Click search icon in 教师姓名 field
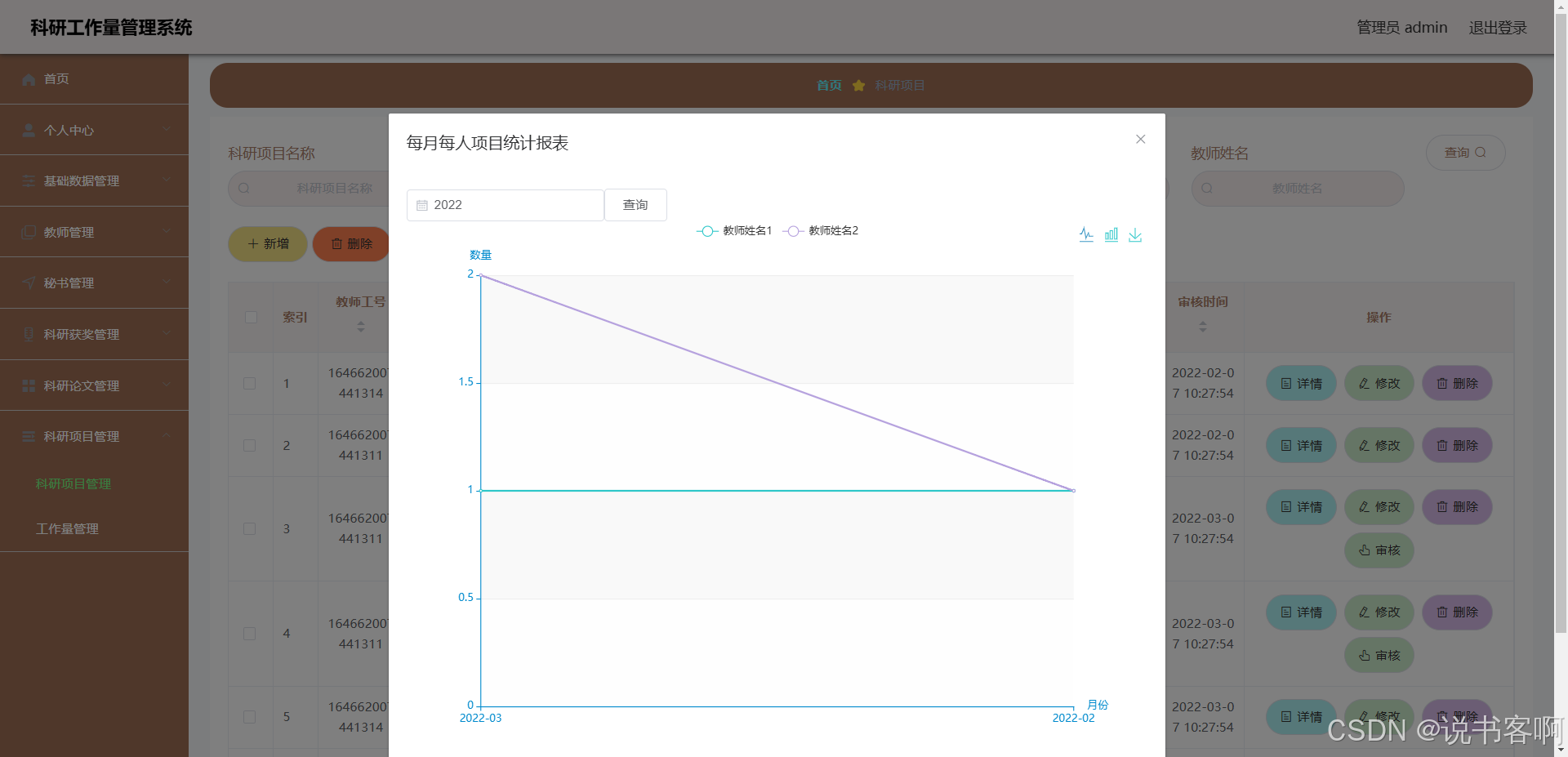Screen dimensions: 1568x757 click(x=1207, y=189)
